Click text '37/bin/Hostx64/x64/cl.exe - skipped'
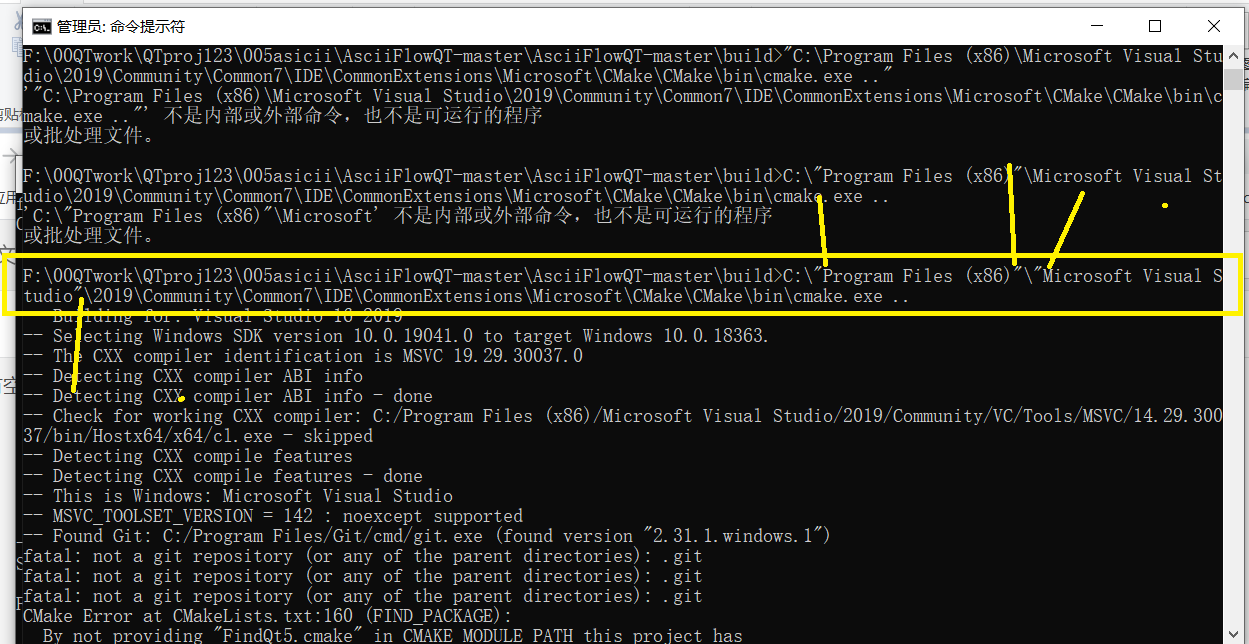The width and height of the screenshot is (1249, 644). click(198, 436)
